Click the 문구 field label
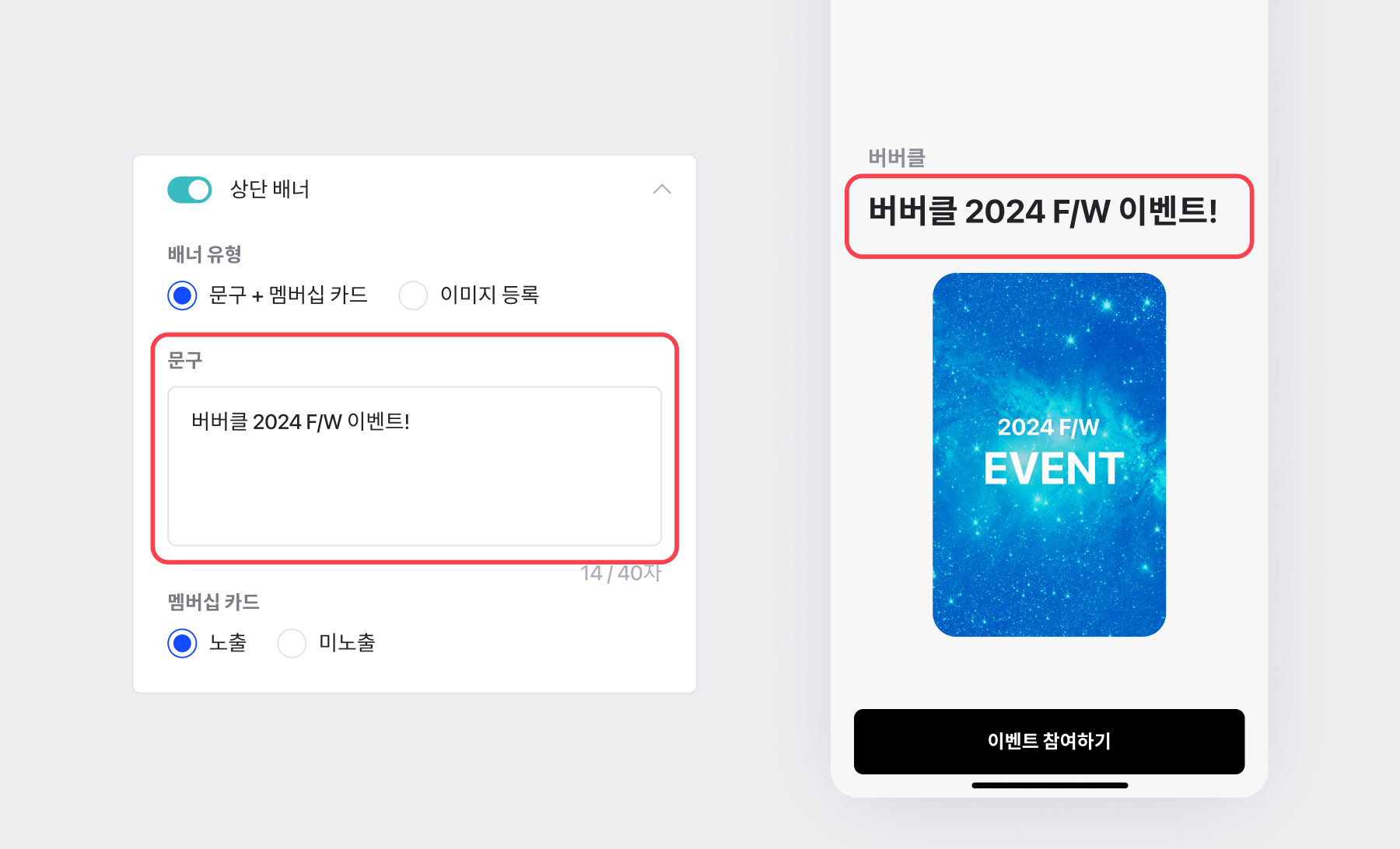 pyautogui.click(x=185, y=360)
